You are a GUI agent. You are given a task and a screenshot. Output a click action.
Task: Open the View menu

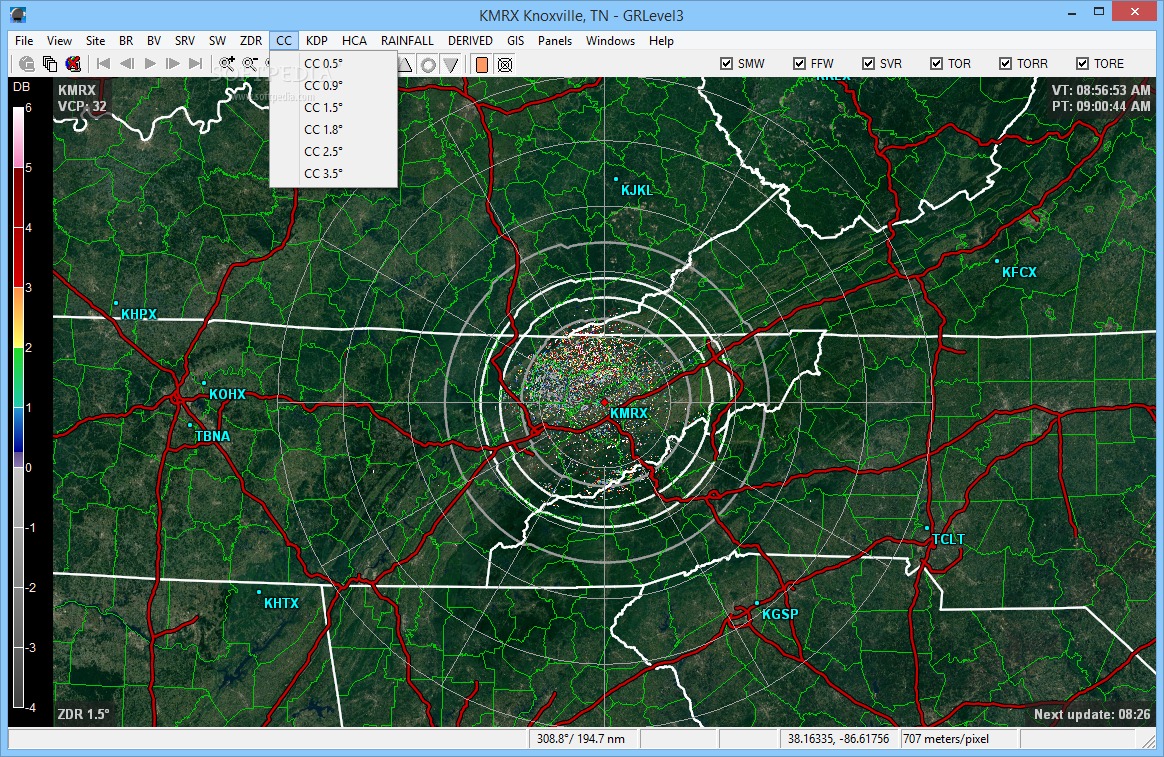(x=59, y=41)
